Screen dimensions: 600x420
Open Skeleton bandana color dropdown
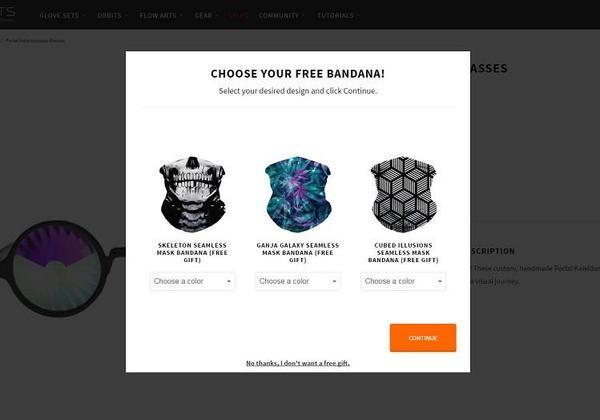click(192, 281)
